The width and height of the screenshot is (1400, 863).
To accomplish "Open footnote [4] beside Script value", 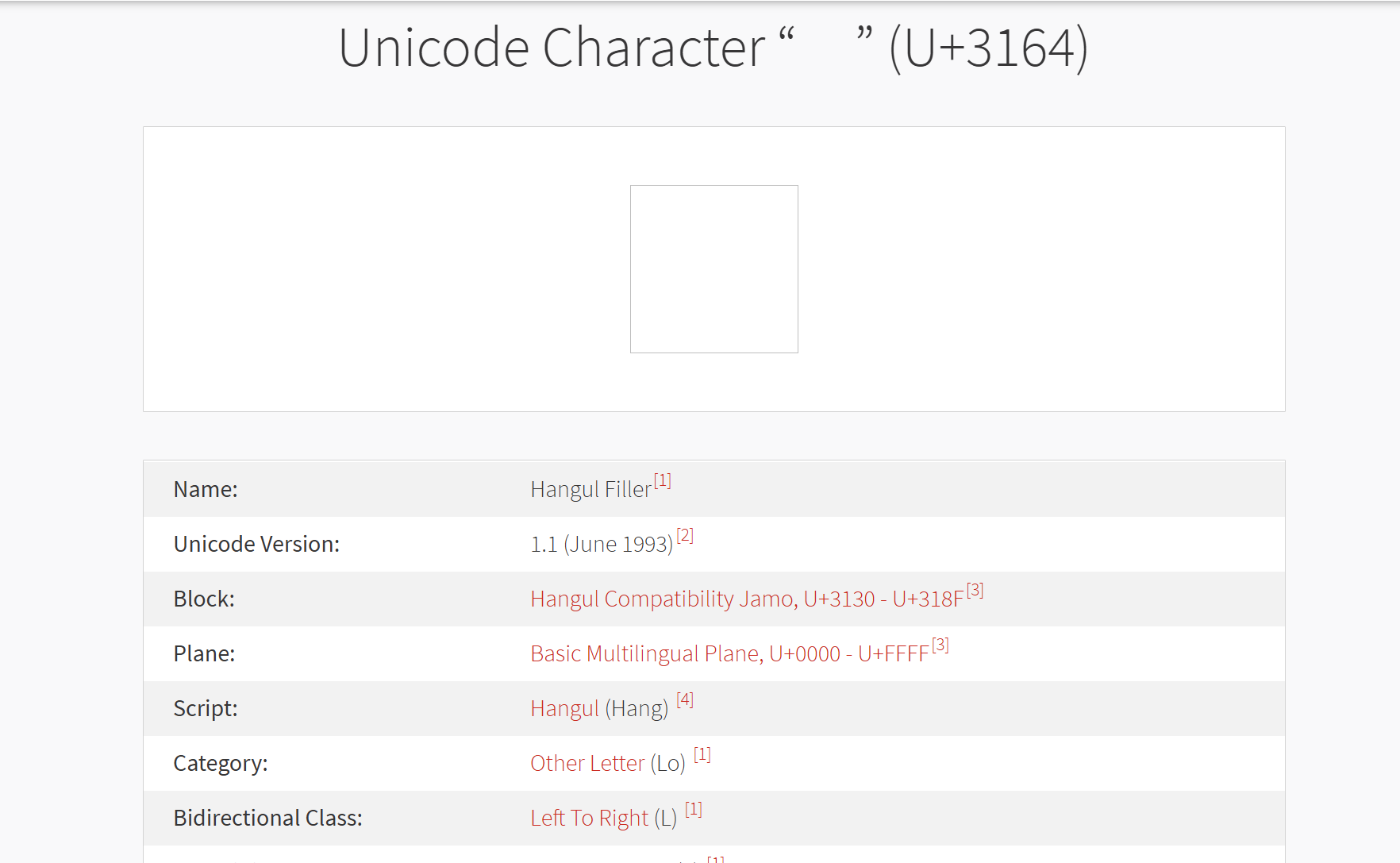I will [x=685, y=699].
